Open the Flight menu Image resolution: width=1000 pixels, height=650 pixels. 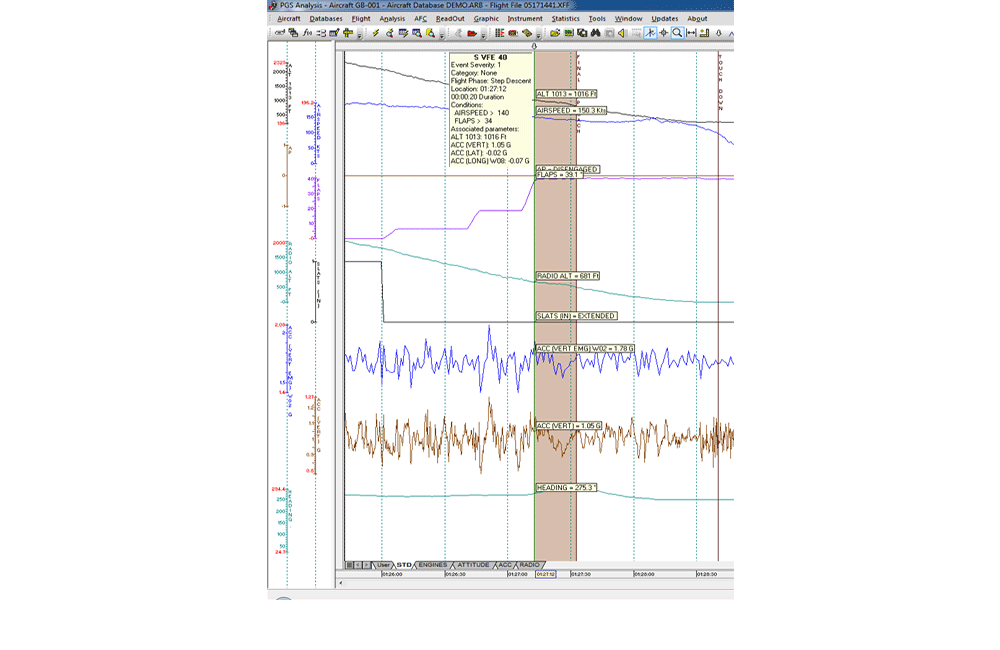click(x=361, y=18)
